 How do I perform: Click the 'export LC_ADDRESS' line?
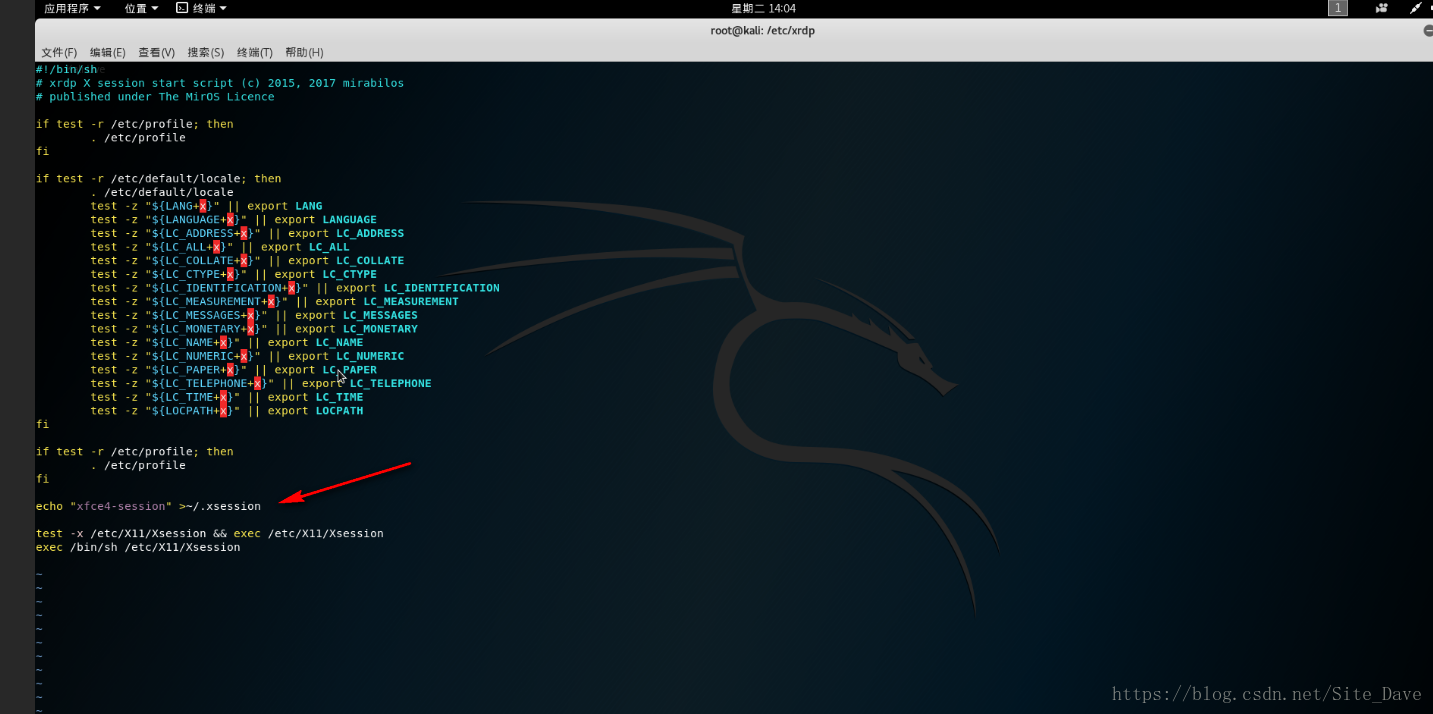click(x=247, y=233)
